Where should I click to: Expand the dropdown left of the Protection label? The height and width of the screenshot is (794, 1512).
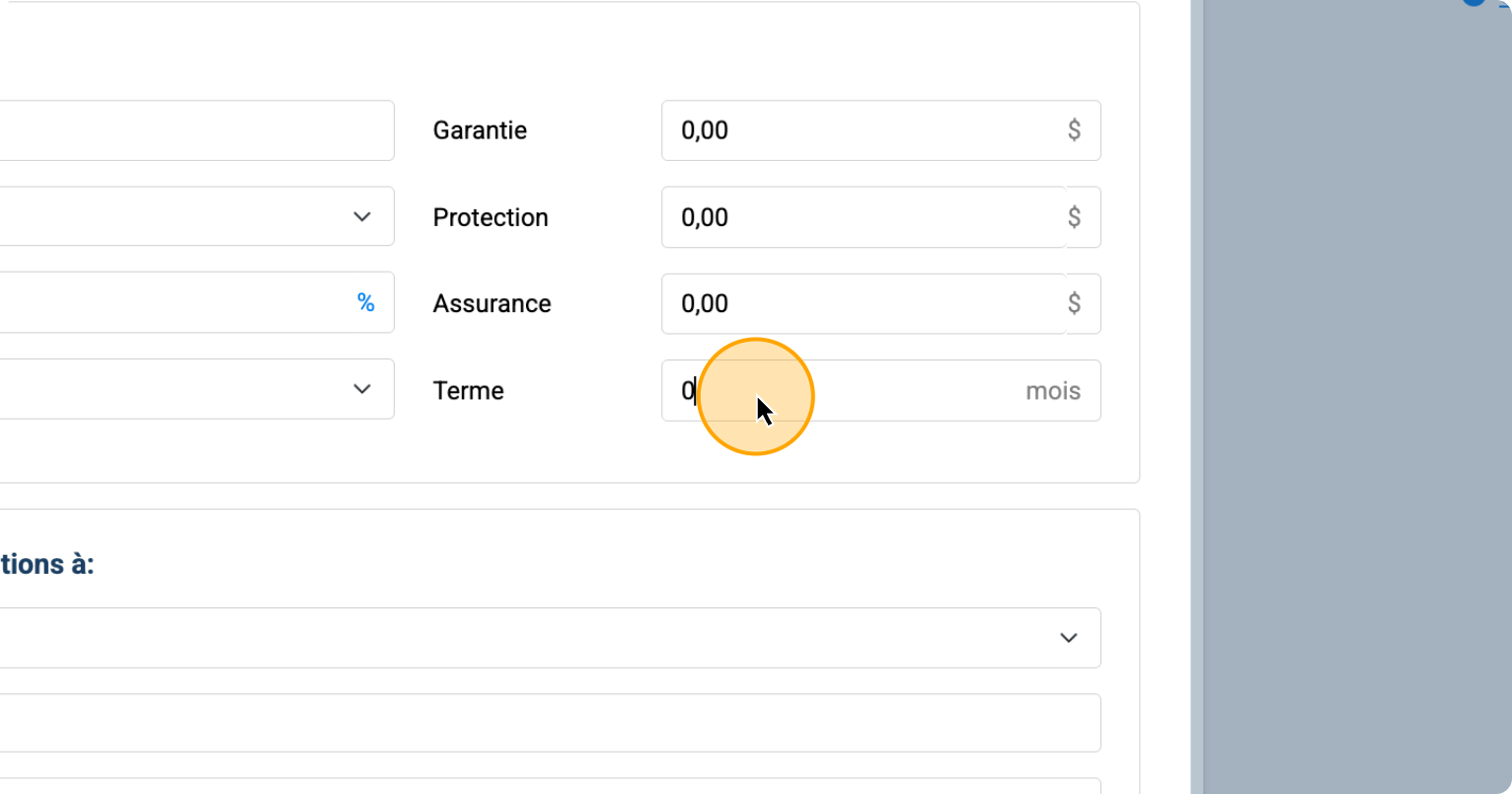point(361,216)
